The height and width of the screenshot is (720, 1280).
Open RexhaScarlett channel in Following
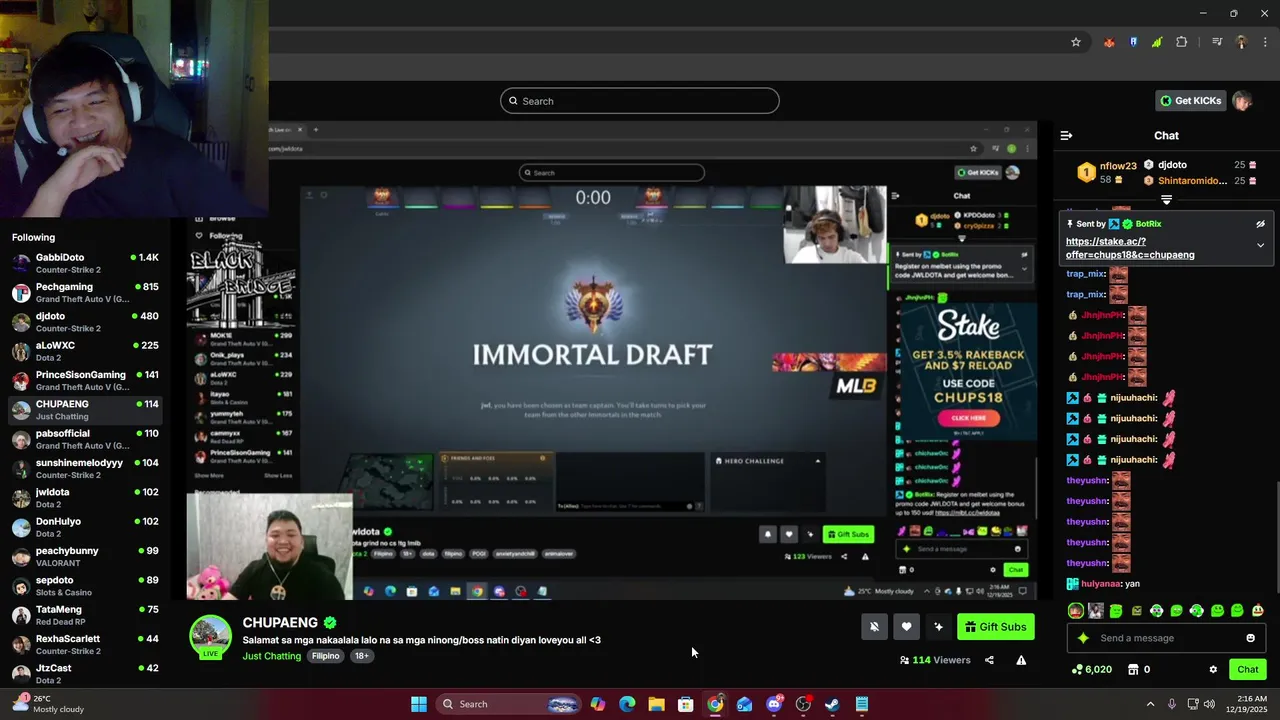pos(86,644)
